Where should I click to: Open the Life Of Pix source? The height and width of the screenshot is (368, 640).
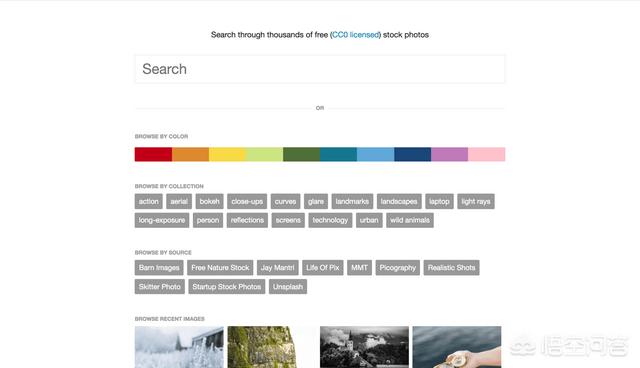point(322,268)
